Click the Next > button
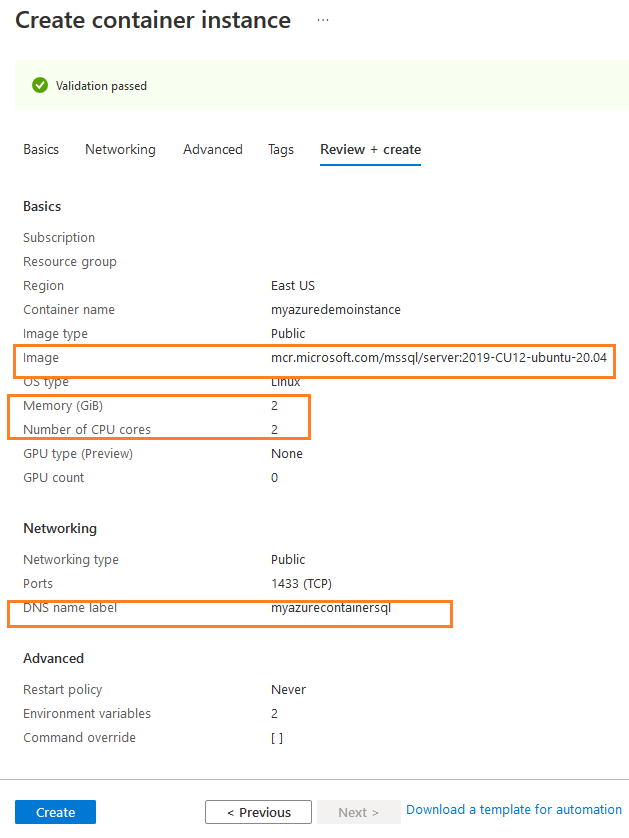The height and width of the screenshot is (838, 629). [x=358, y=812]
